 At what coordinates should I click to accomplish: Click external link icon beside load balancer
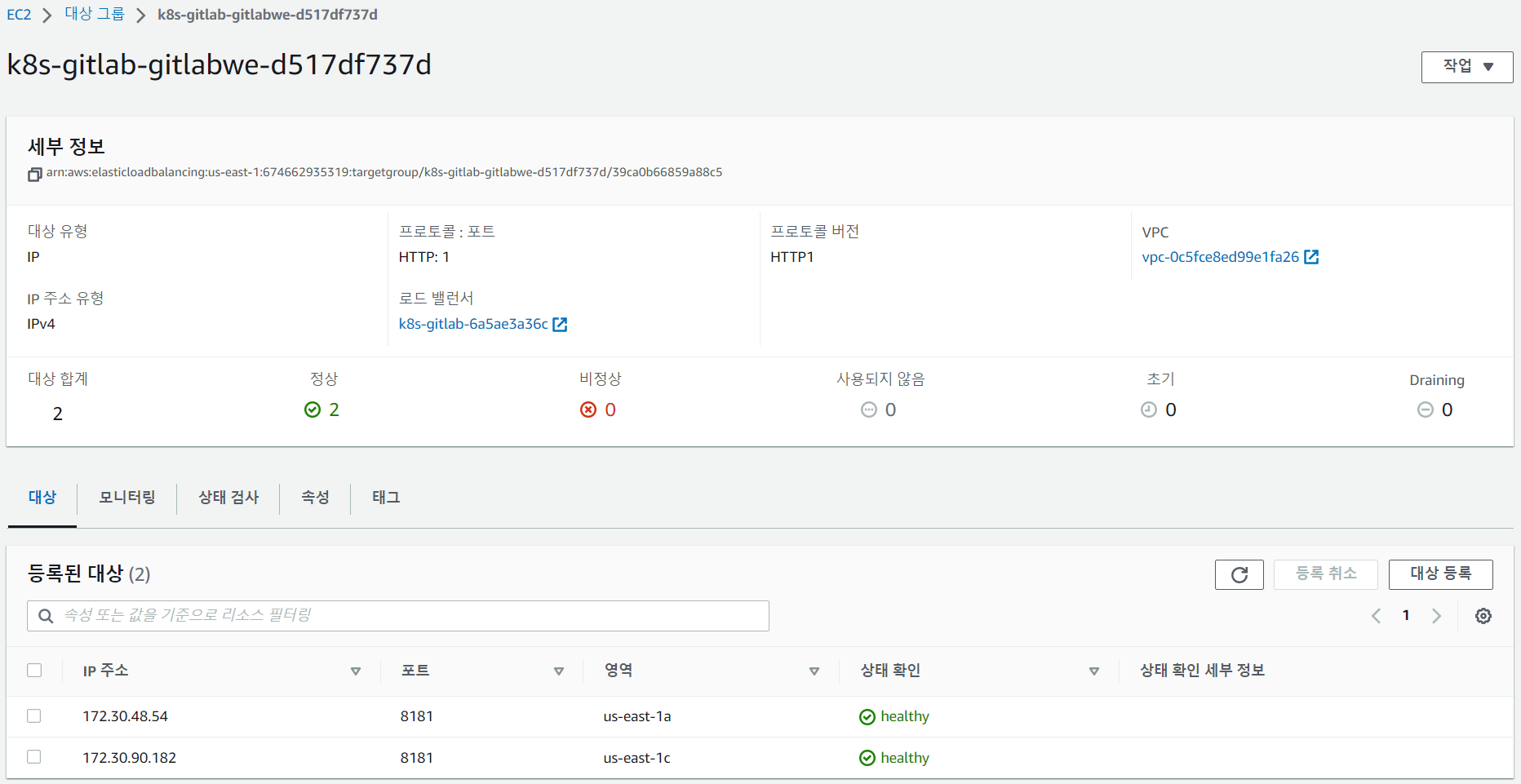(560, 325)
